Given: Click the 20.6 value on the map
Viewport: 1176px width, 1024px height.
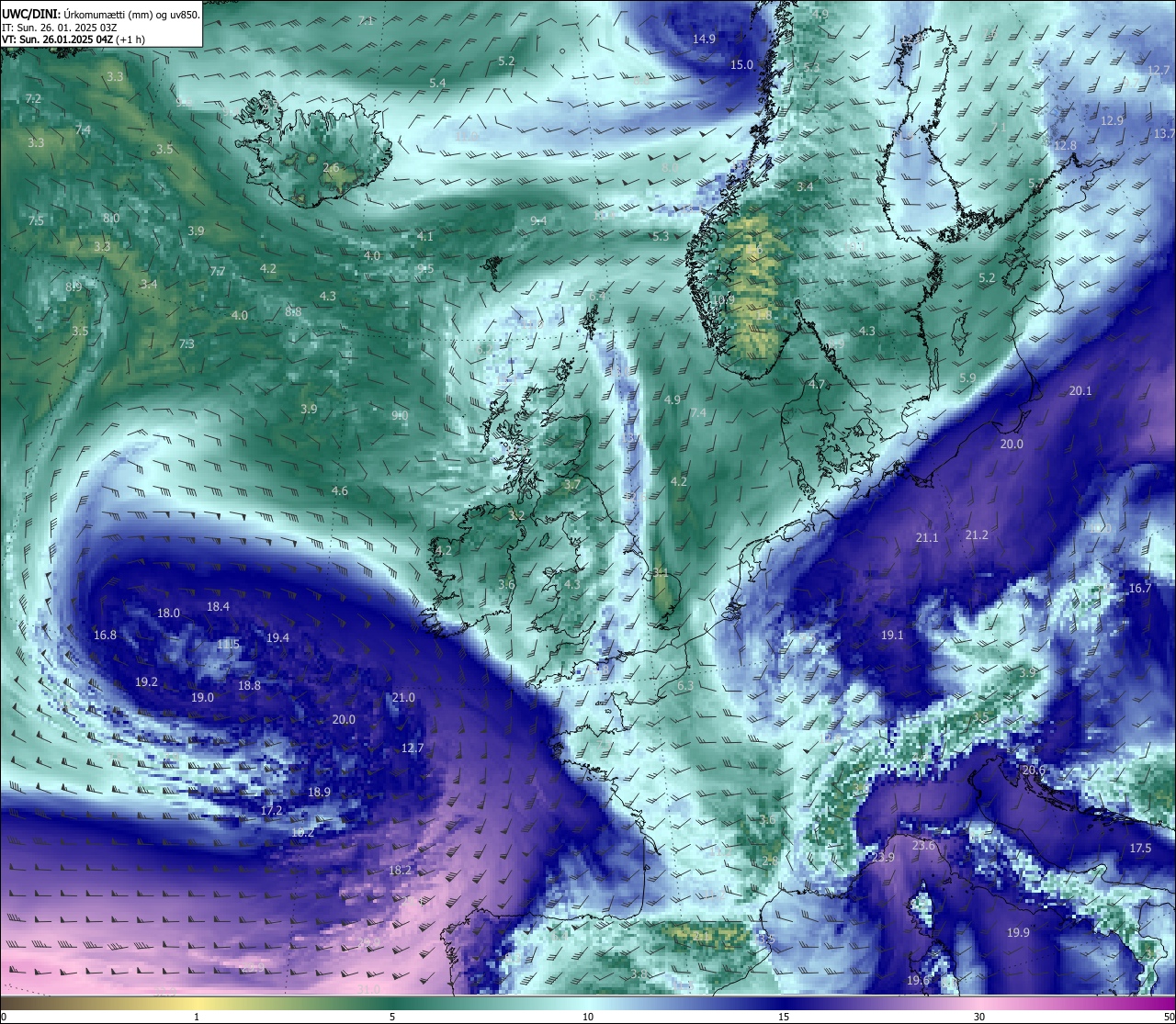Looking at the screenshot, I should coord(1034,771).
